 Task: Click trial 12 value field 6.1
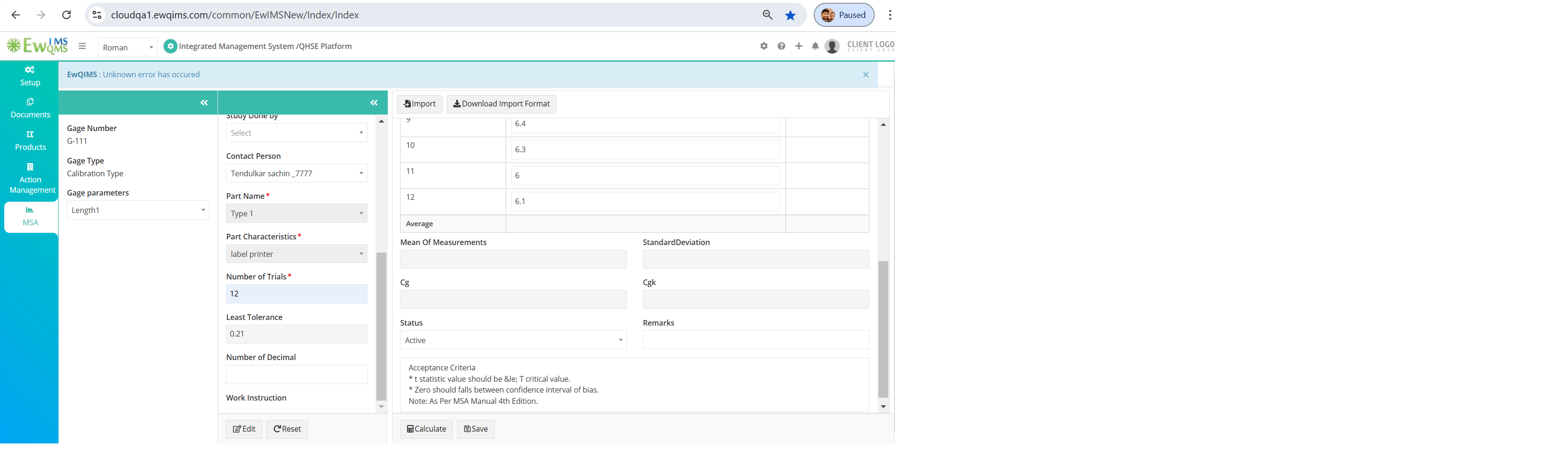(645, 202)
